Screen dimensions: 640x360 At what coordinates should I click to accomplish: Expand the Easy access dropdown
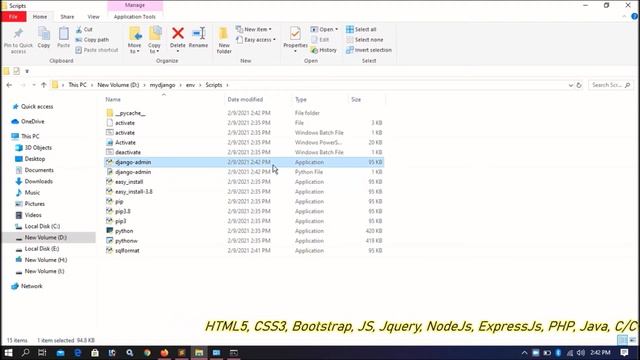256,40
